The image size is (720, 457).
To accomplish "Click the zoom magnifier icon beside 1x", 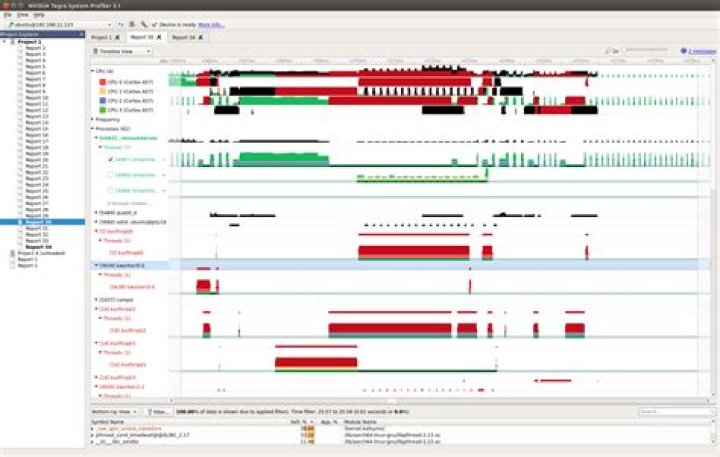I will pos(608,51).
